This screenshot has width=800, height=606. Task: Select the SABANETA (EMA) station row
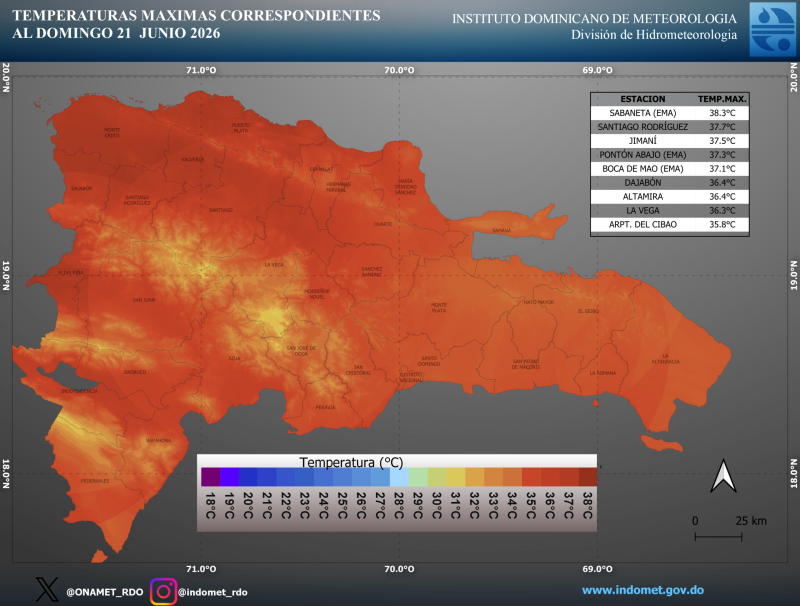(x=670, y=113)
